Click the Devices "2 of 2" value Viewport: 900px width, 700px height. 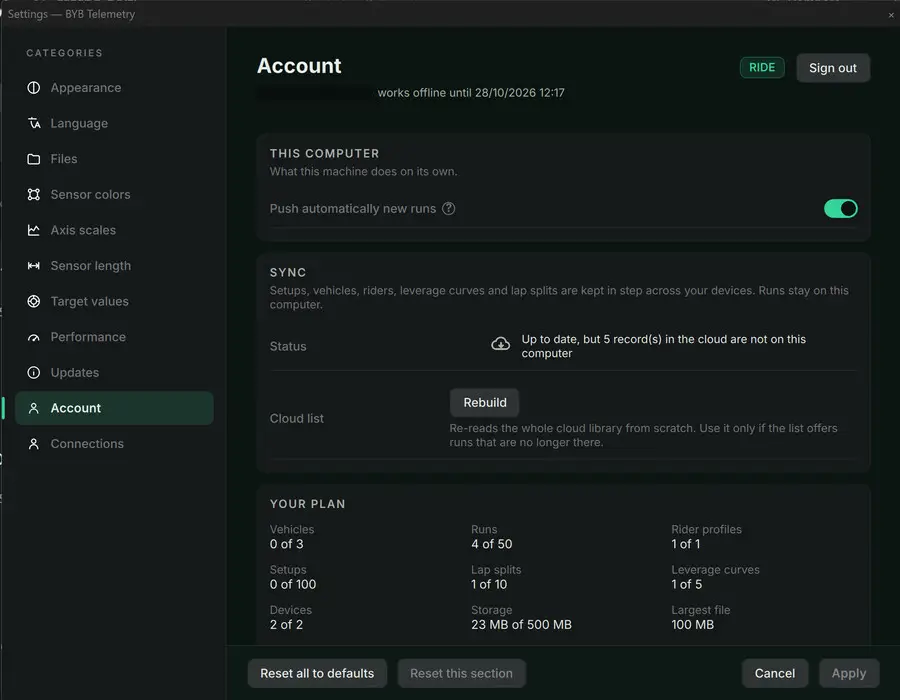pyautogui.click(x=286, y=624)
